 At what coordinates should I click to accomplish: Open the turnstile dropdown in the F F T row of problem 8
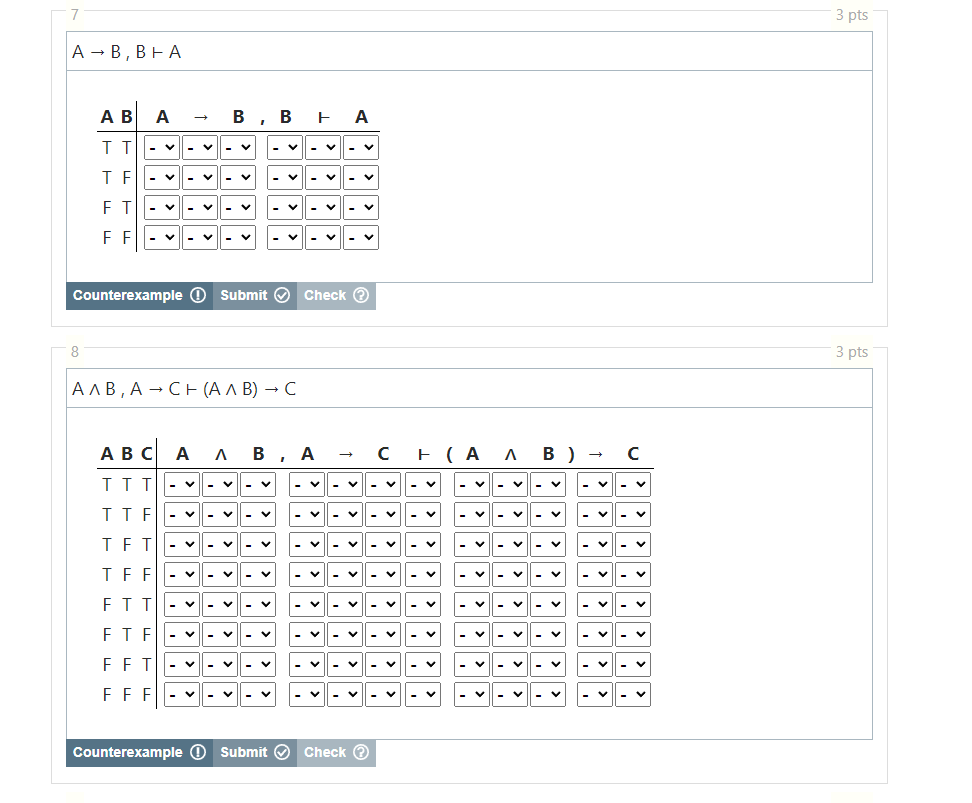(421, 664)
